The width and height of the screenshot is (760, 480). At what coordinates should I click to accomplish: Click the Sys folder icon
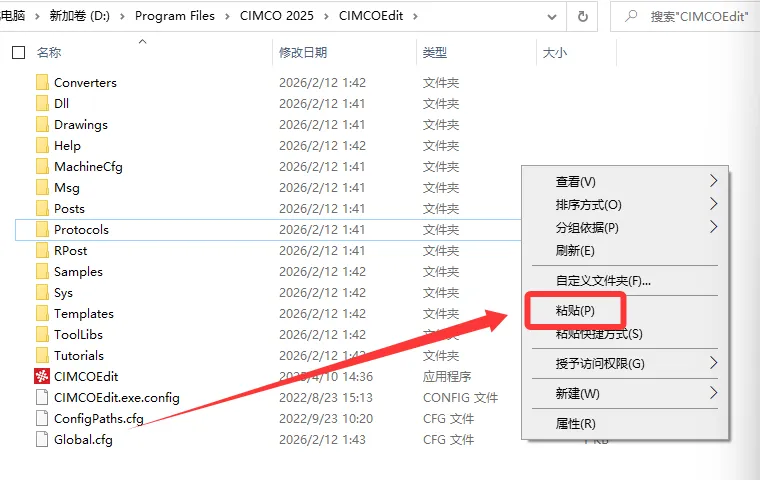(42, 292)
